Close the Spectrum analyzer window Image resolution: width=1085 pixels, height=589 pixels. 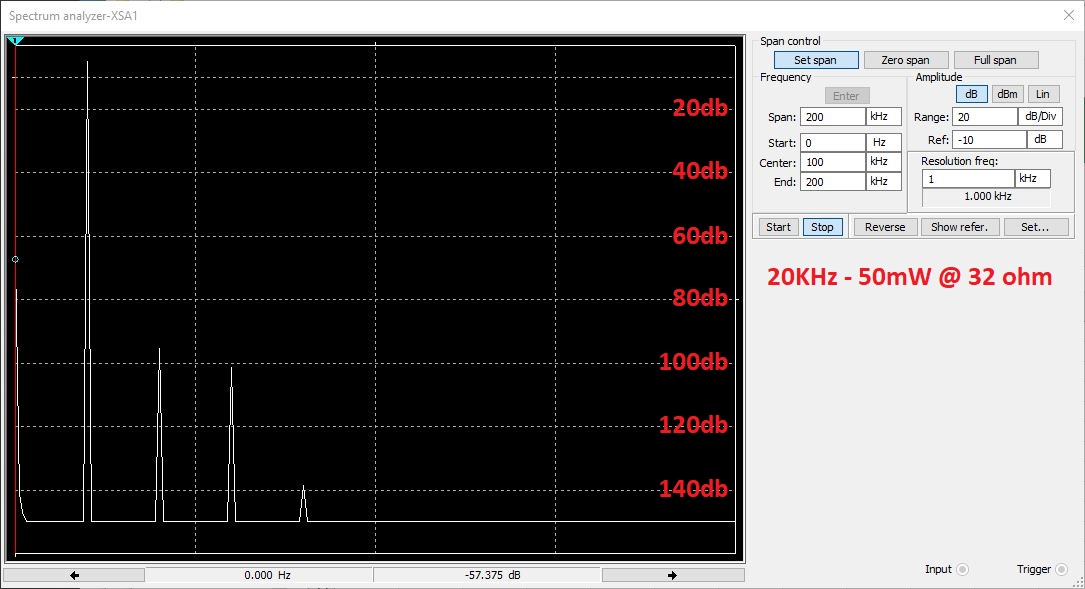(x=1068, y=15)
